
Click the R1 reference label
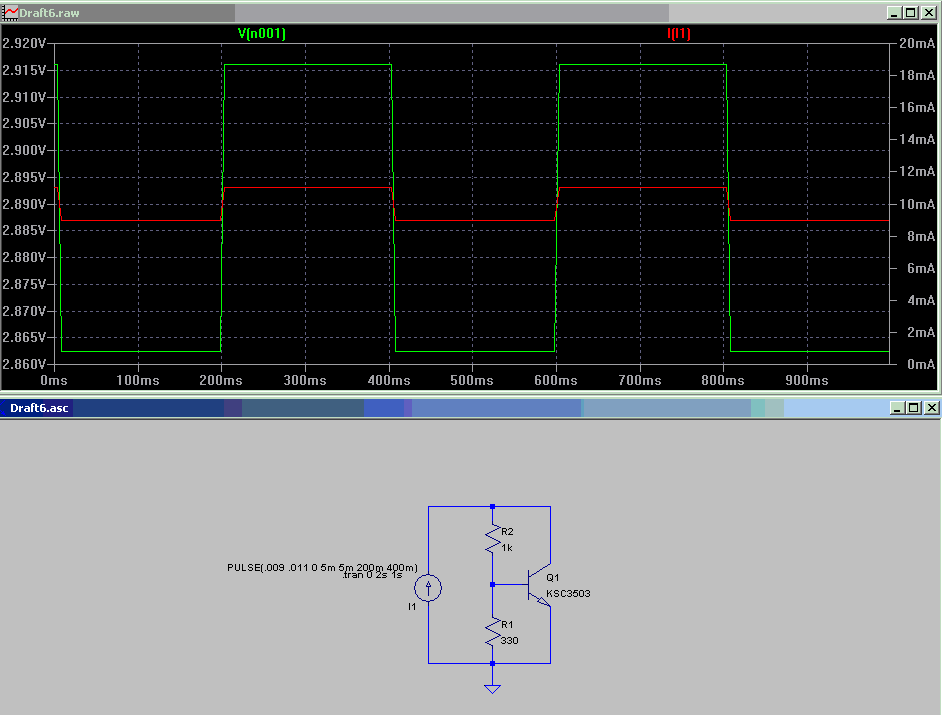(x=507, y=625)
